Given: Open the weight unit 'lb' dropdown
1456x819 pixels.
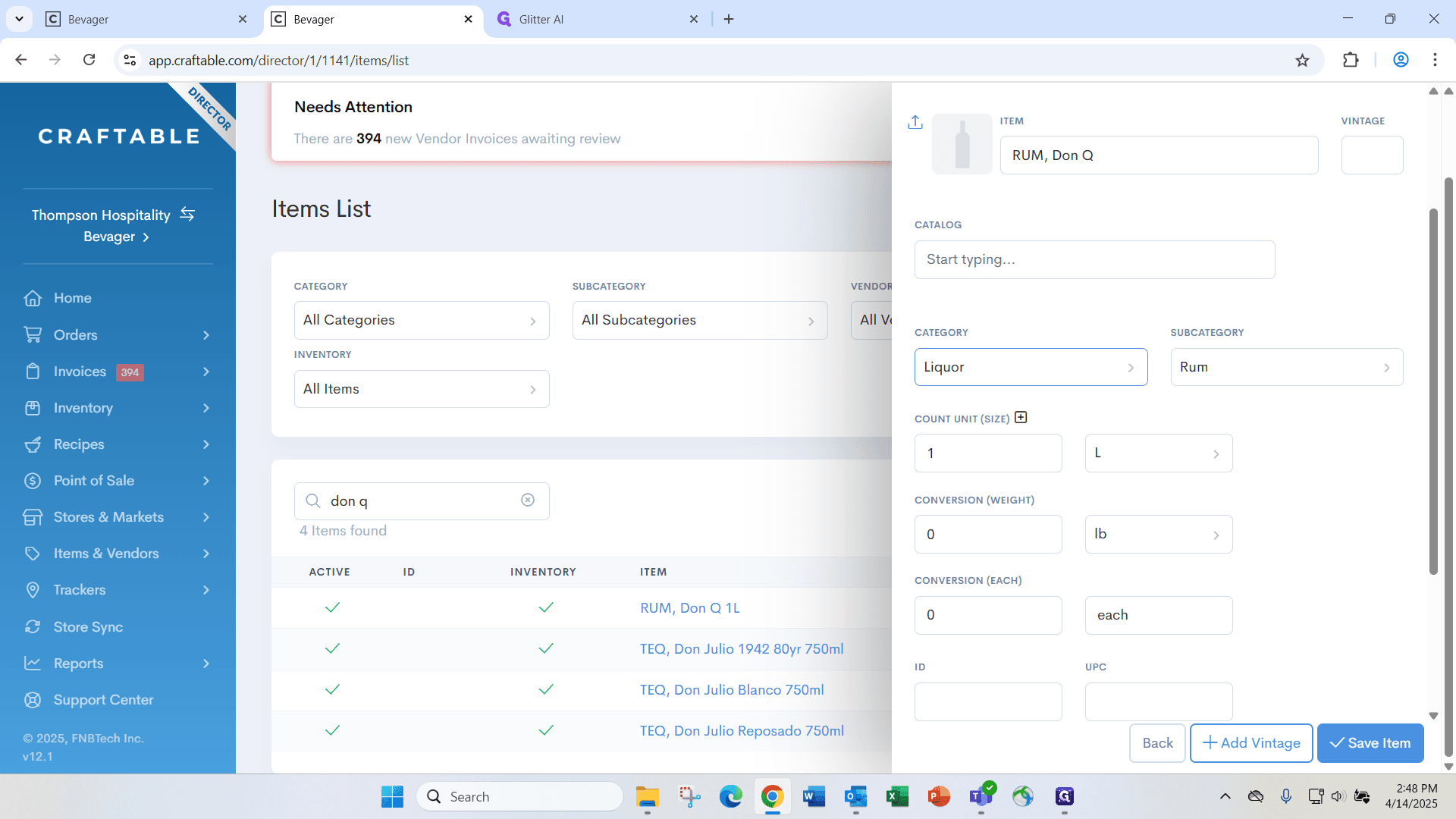Looking at the screenshot, I should (x=1159, y=534).
